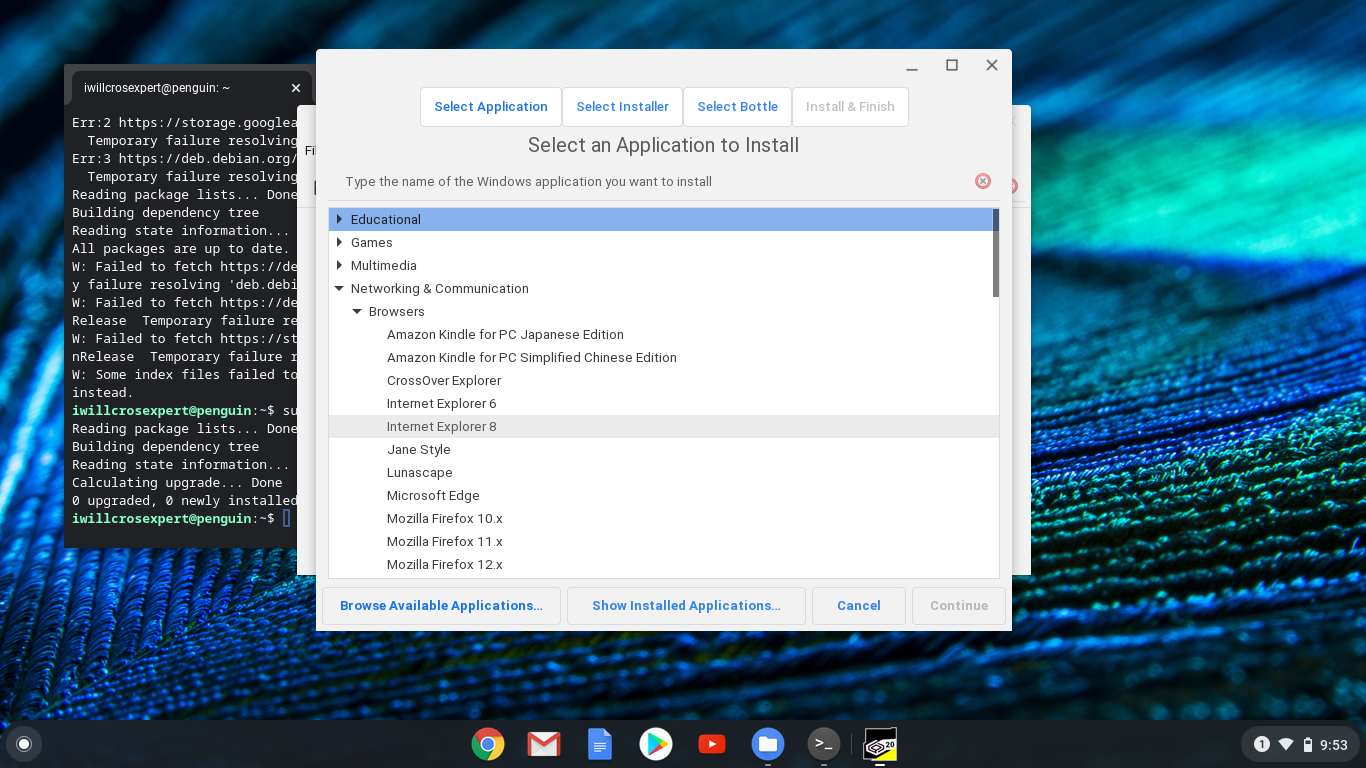Viewport: 1366px width, 768px height.
Task: Choose Internet Explorer 6
Action: click(x=442, y=403)
